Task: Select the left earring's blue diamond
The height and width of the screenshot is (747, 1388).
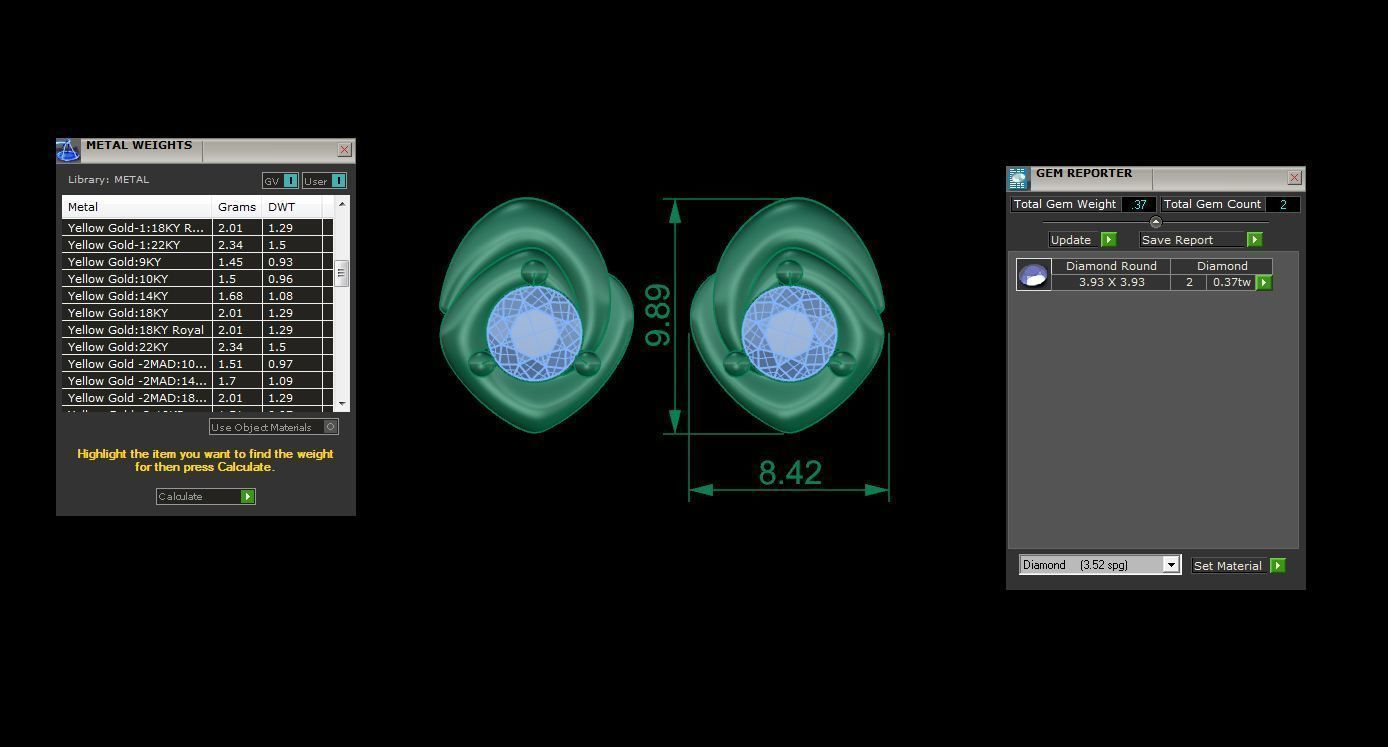Action: click(x=534, y=333)
